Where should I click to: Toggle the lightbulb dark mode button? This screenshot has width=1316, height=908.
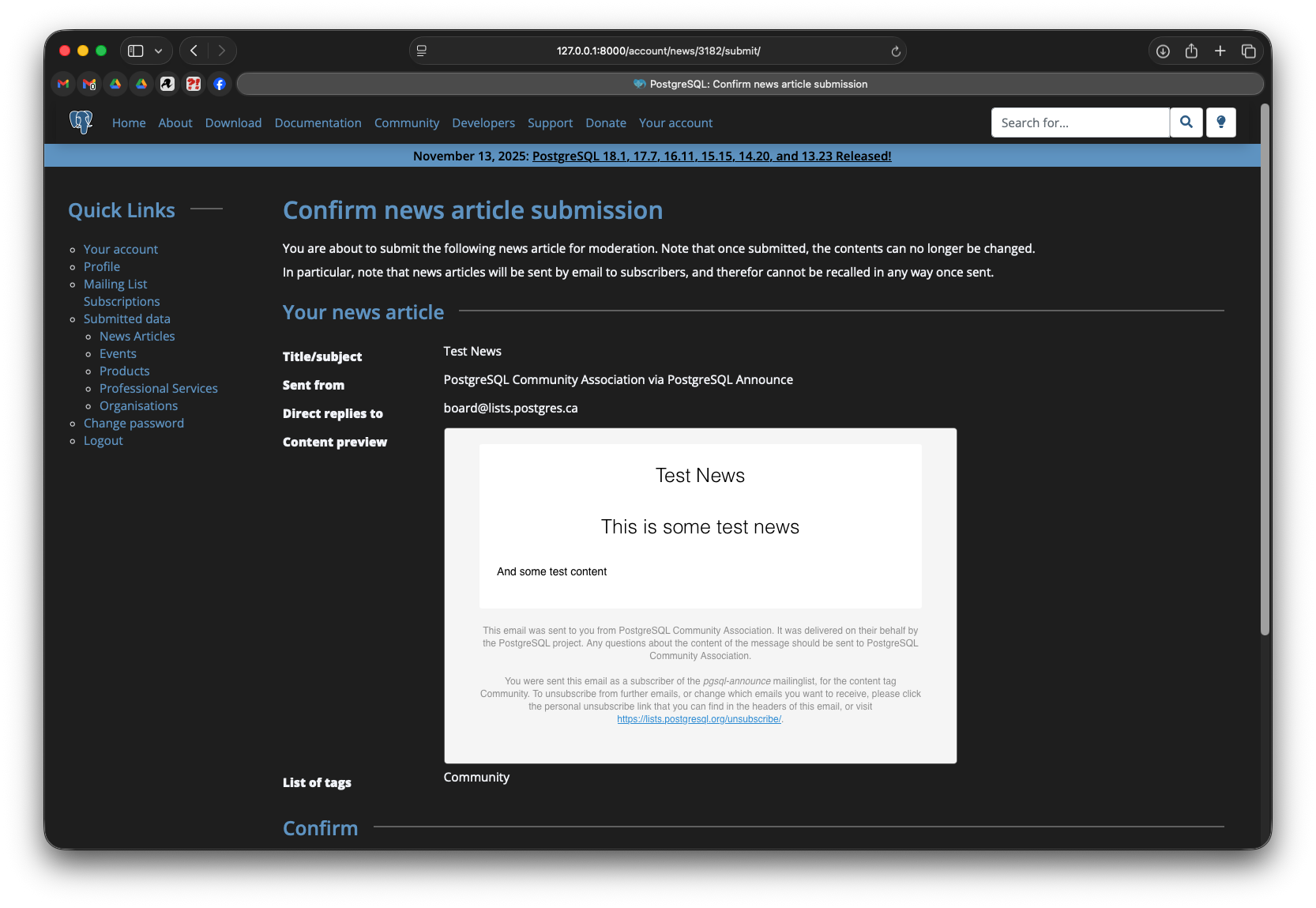(x=1220, y=122)
